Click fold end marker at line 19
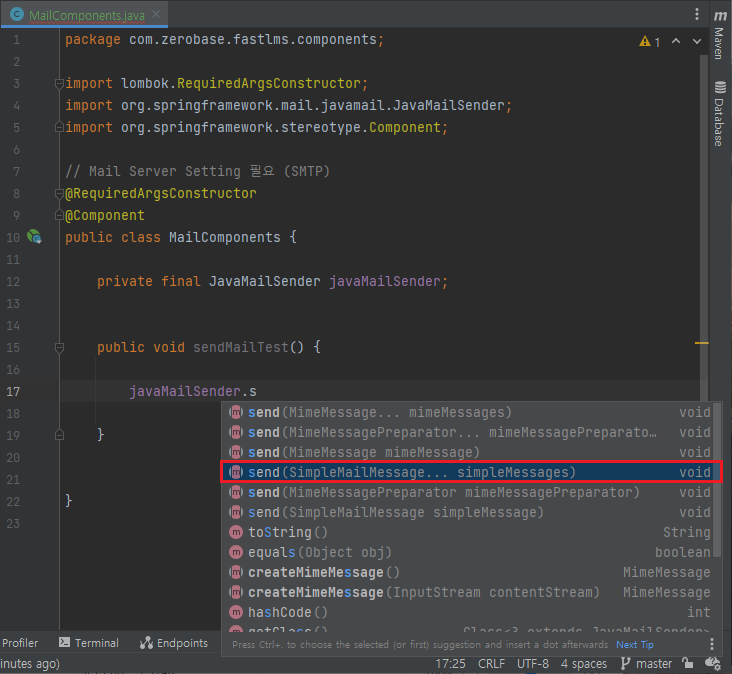This screenshot has width=732, height=674. [x=59, y=435]
